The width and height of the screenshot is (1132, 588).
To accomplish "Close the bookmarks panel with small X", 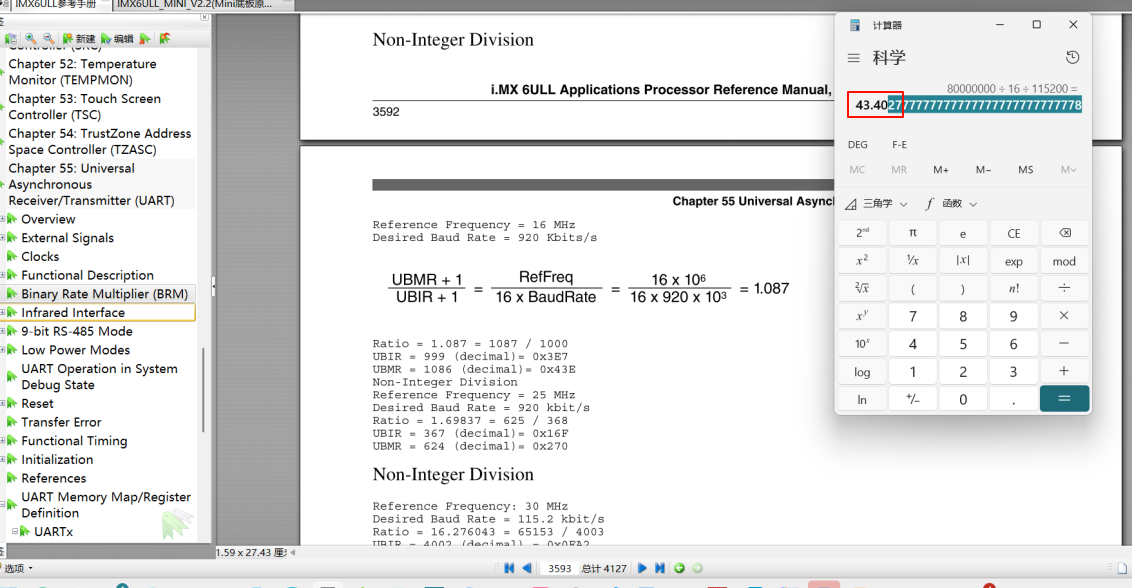I will pyautogui.click(x=204, y=17).
